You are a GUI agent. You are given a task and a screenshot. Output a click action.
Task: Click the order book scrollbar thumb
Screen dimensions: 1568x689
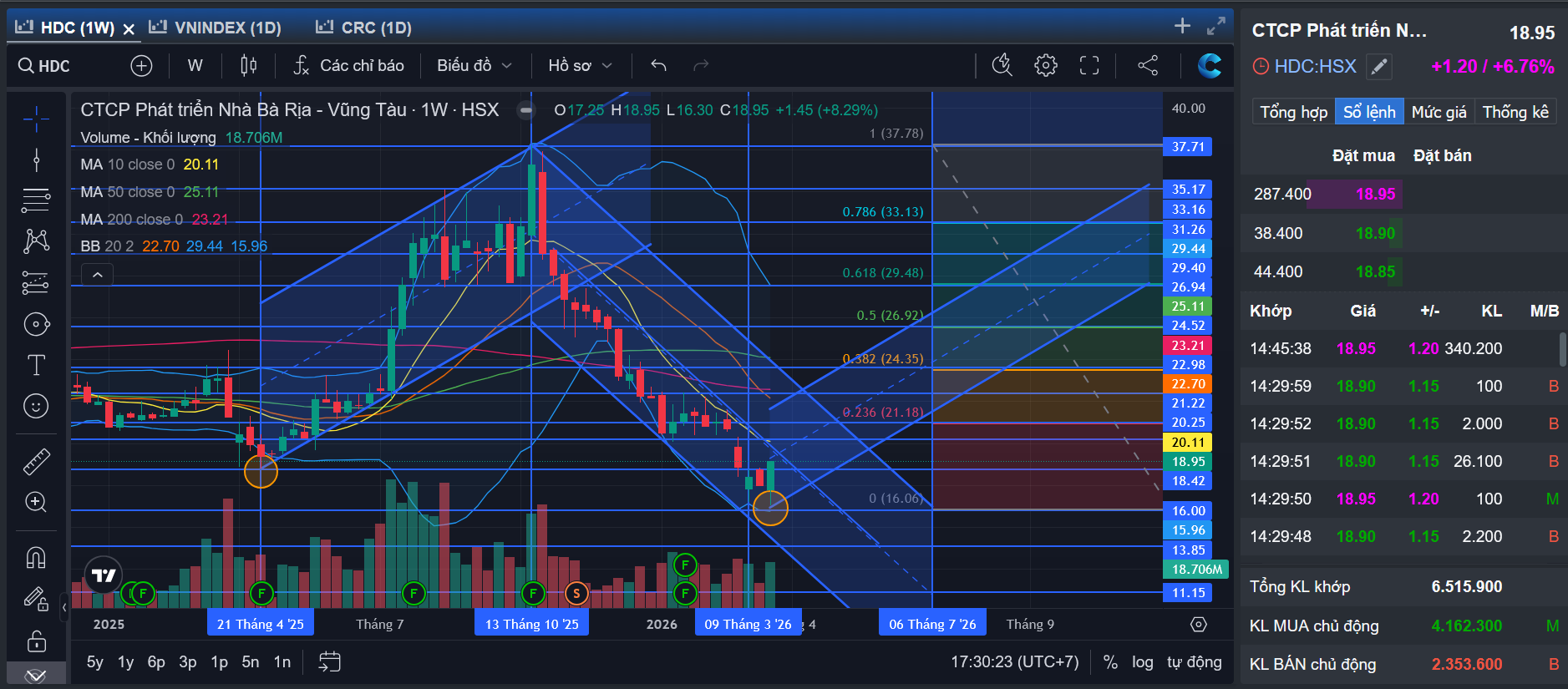(1562, 349)
